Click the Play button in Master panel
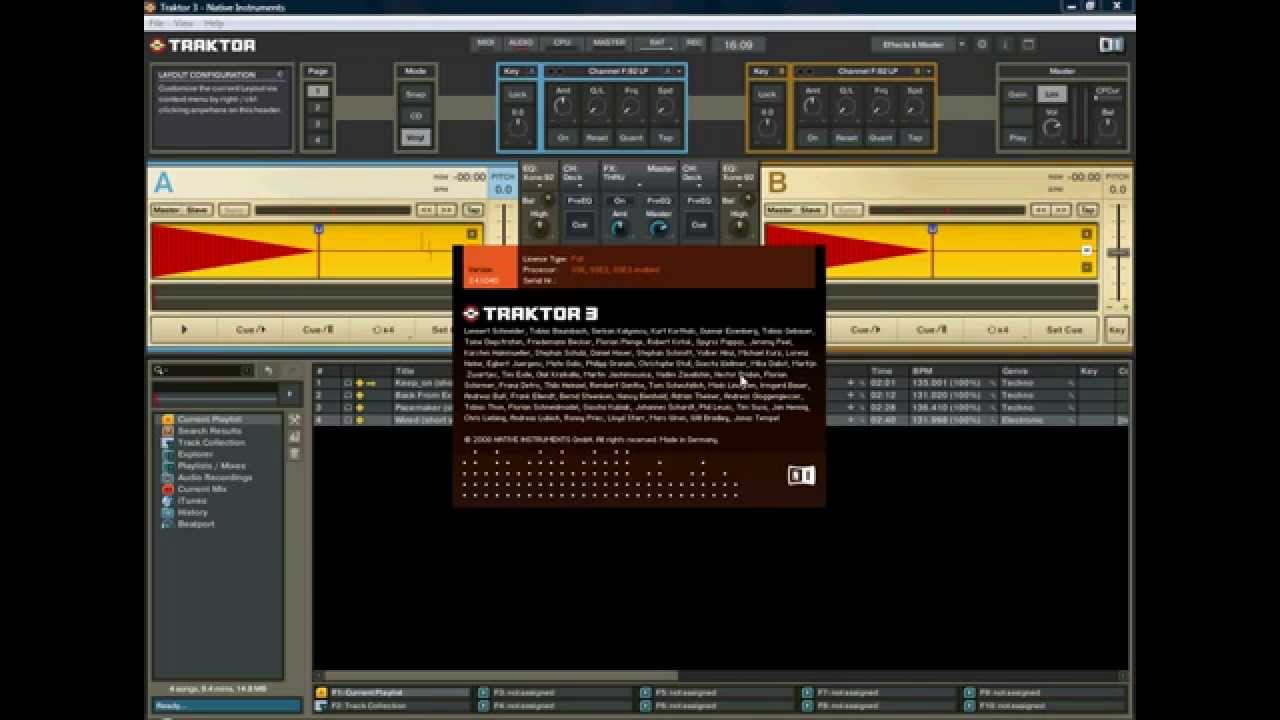 click(1017, 138)
